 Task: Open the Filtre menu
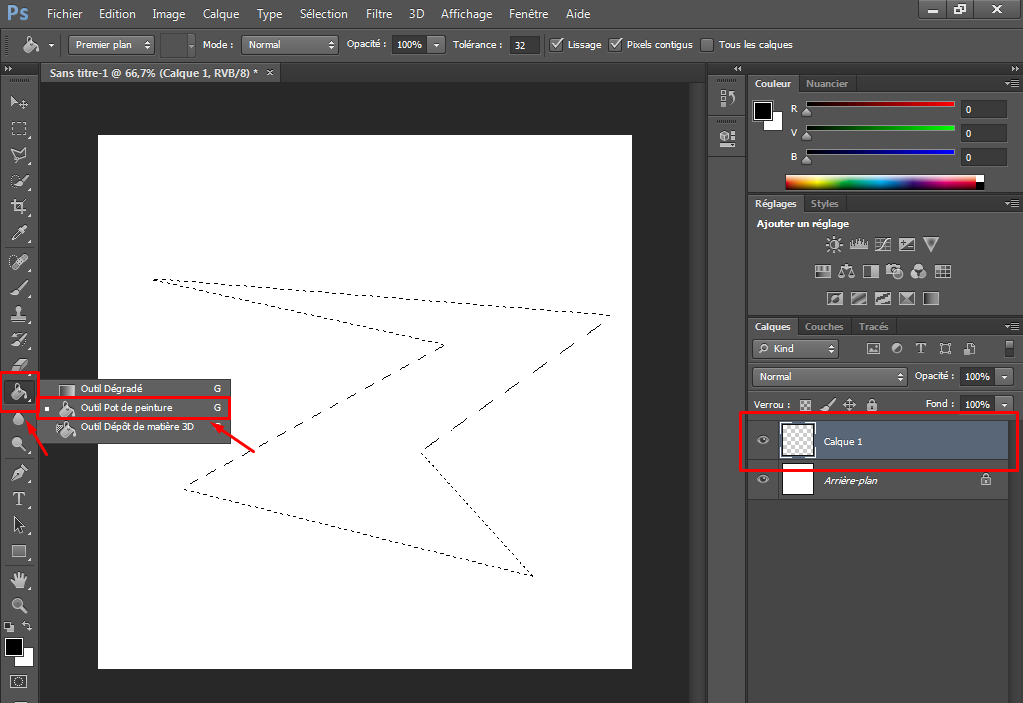378,14
